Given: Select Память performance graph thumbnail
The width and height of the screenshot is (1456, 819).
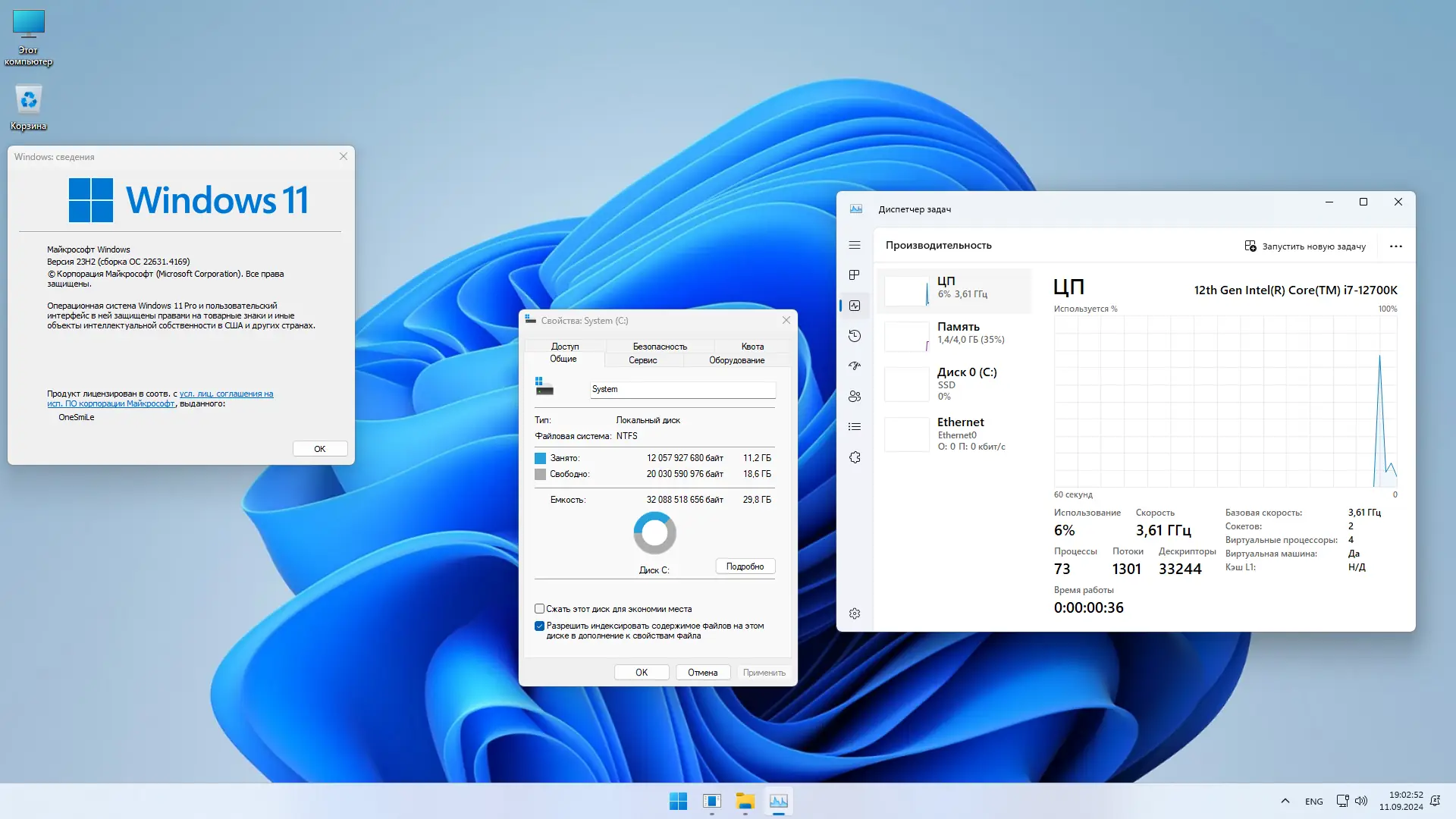Looking at the screenshot, I should [907, 336].
